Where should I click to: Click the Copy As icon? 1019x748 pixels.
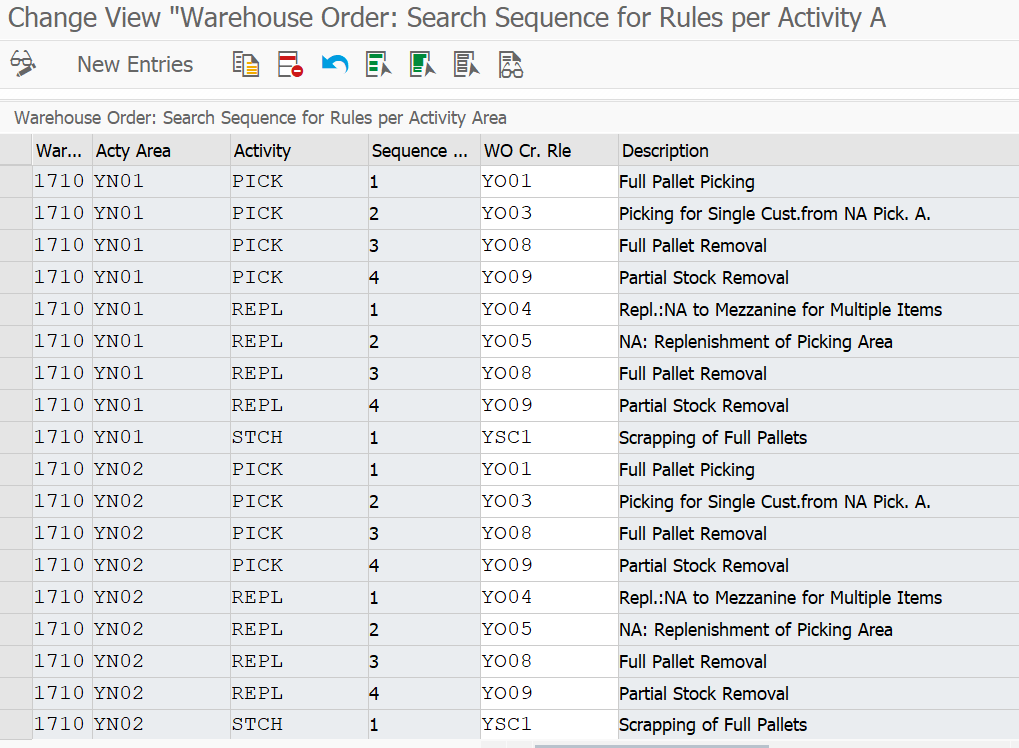pyautogui.click(x=245, y=65)
